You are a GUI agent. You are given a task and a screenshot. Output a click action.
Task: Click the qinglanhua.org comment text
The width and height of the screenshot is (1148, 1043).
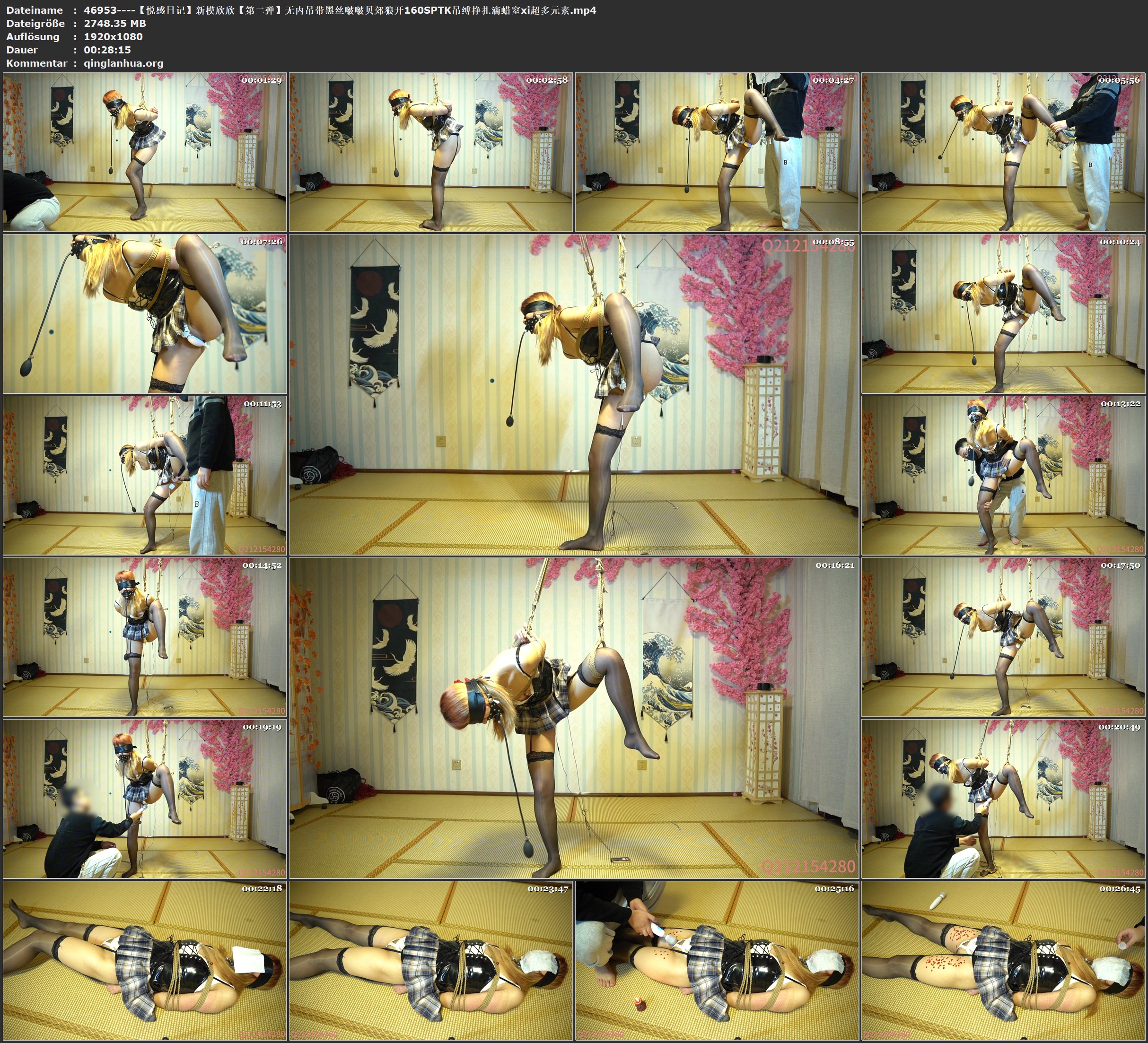point(123,63)
